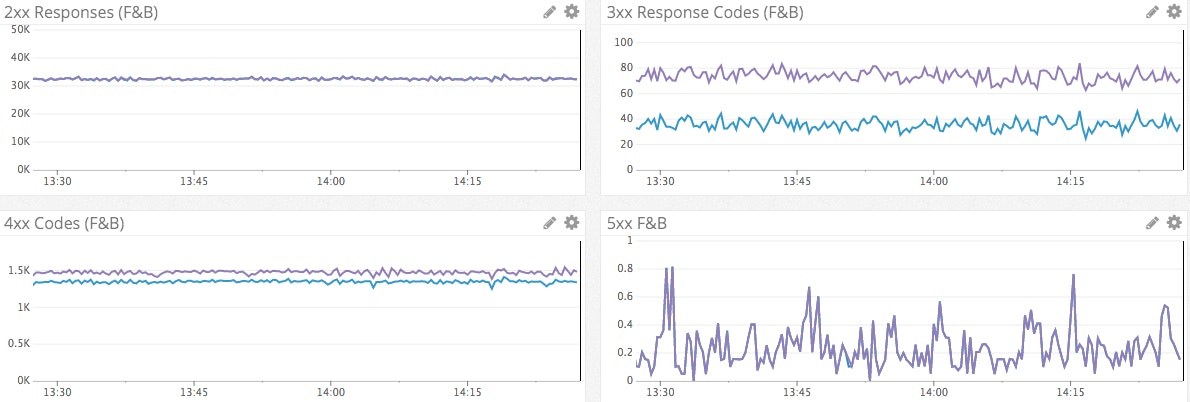This screenshot has height=402, width=1190.
Task: Click the pencil edit icon on 2xx Responses
Action: tap(550, 12)
